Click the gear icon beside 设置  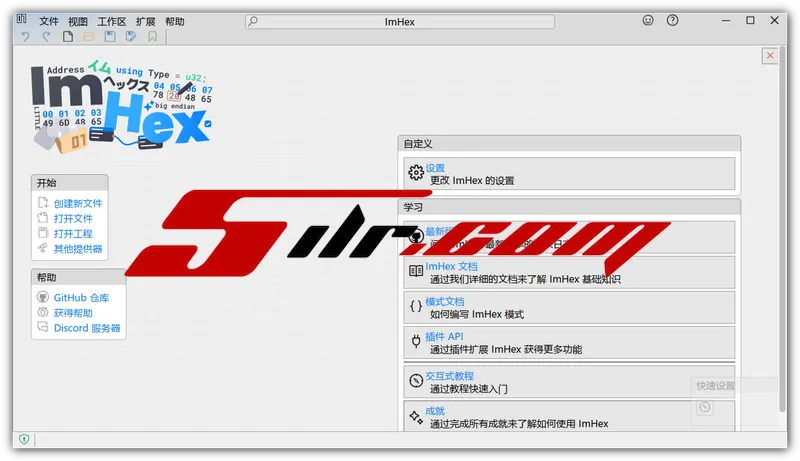(416, 173)
